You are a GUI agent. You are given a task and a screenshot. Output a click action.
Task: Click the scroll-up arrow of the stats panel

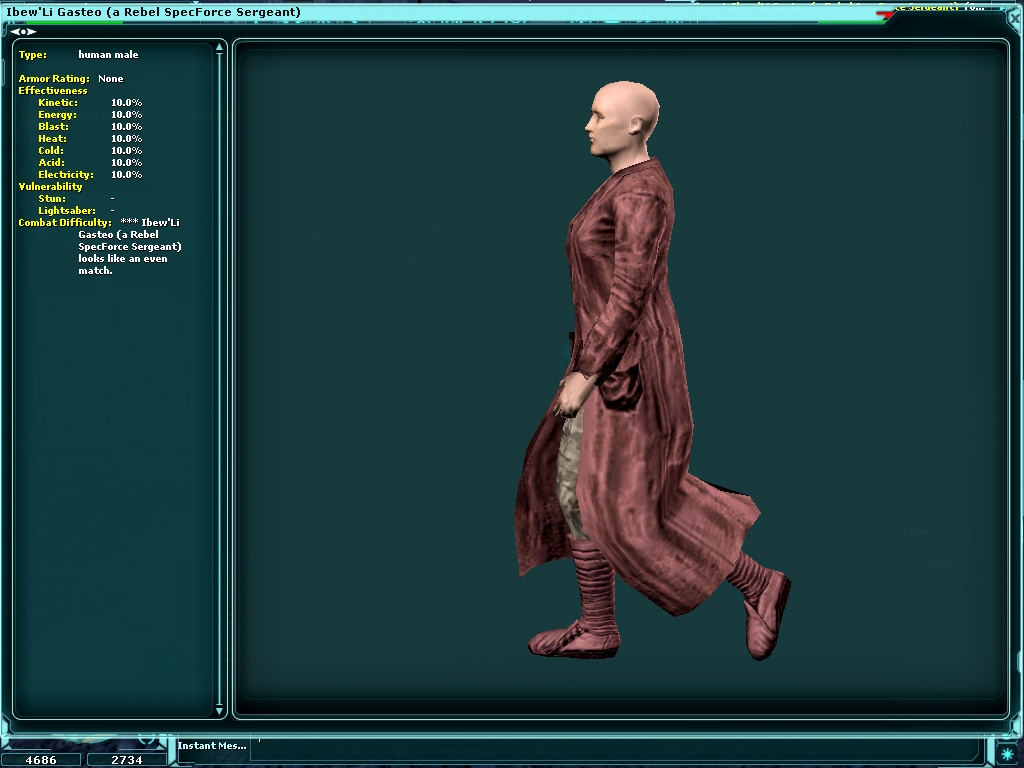coord(219,48)
